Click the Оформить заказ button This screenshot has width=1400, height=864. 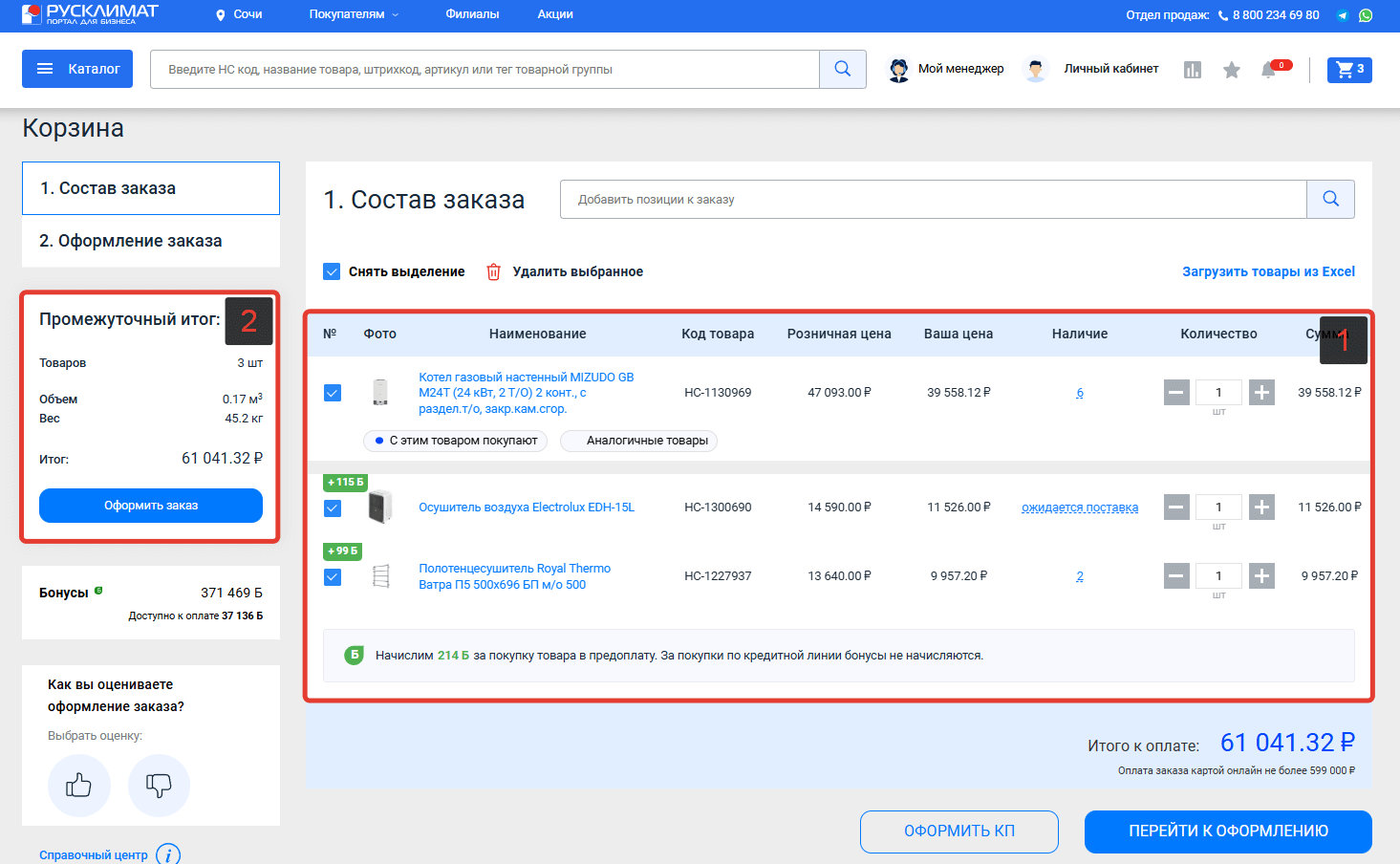click(x=151, y=506)
